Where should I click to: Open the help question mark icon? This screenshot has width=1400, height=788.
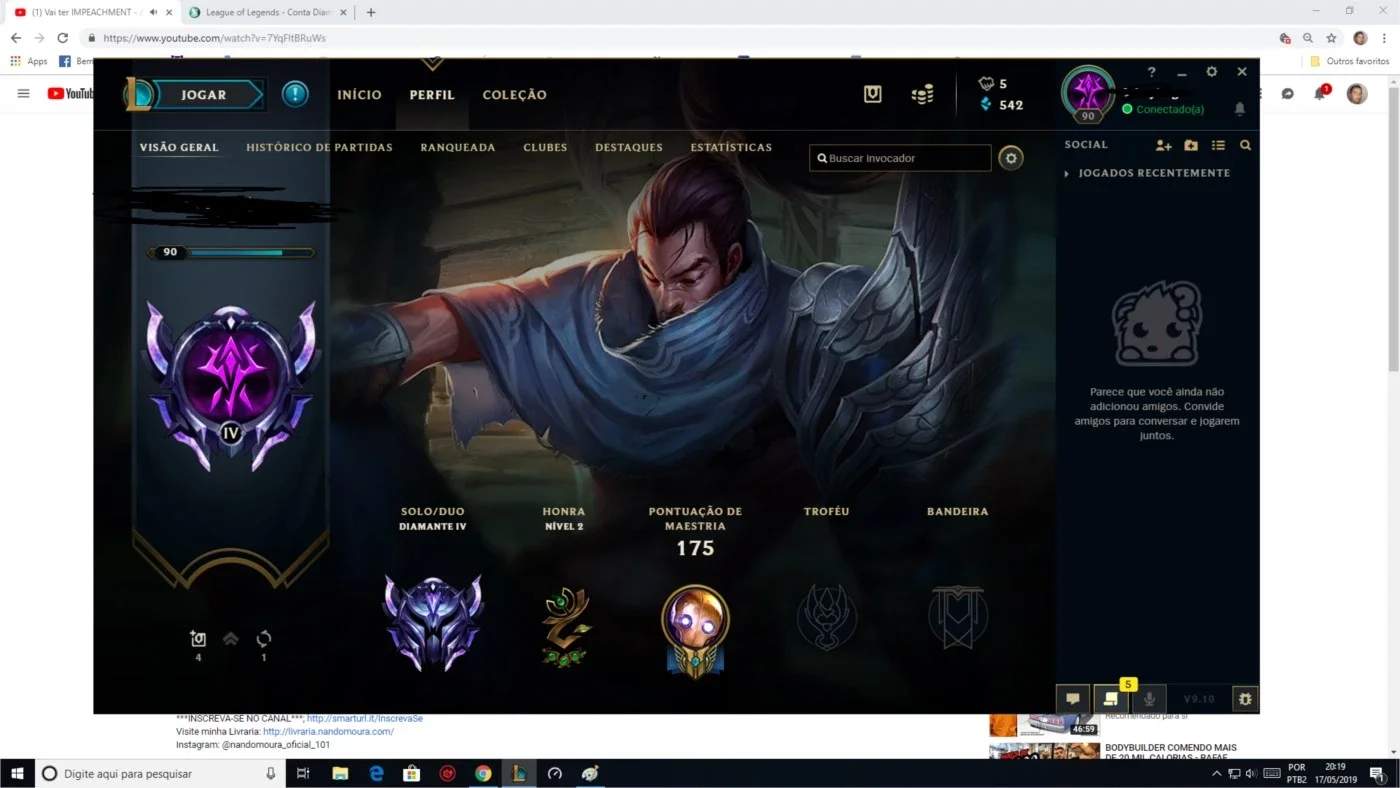click(x=1152, y=72)
